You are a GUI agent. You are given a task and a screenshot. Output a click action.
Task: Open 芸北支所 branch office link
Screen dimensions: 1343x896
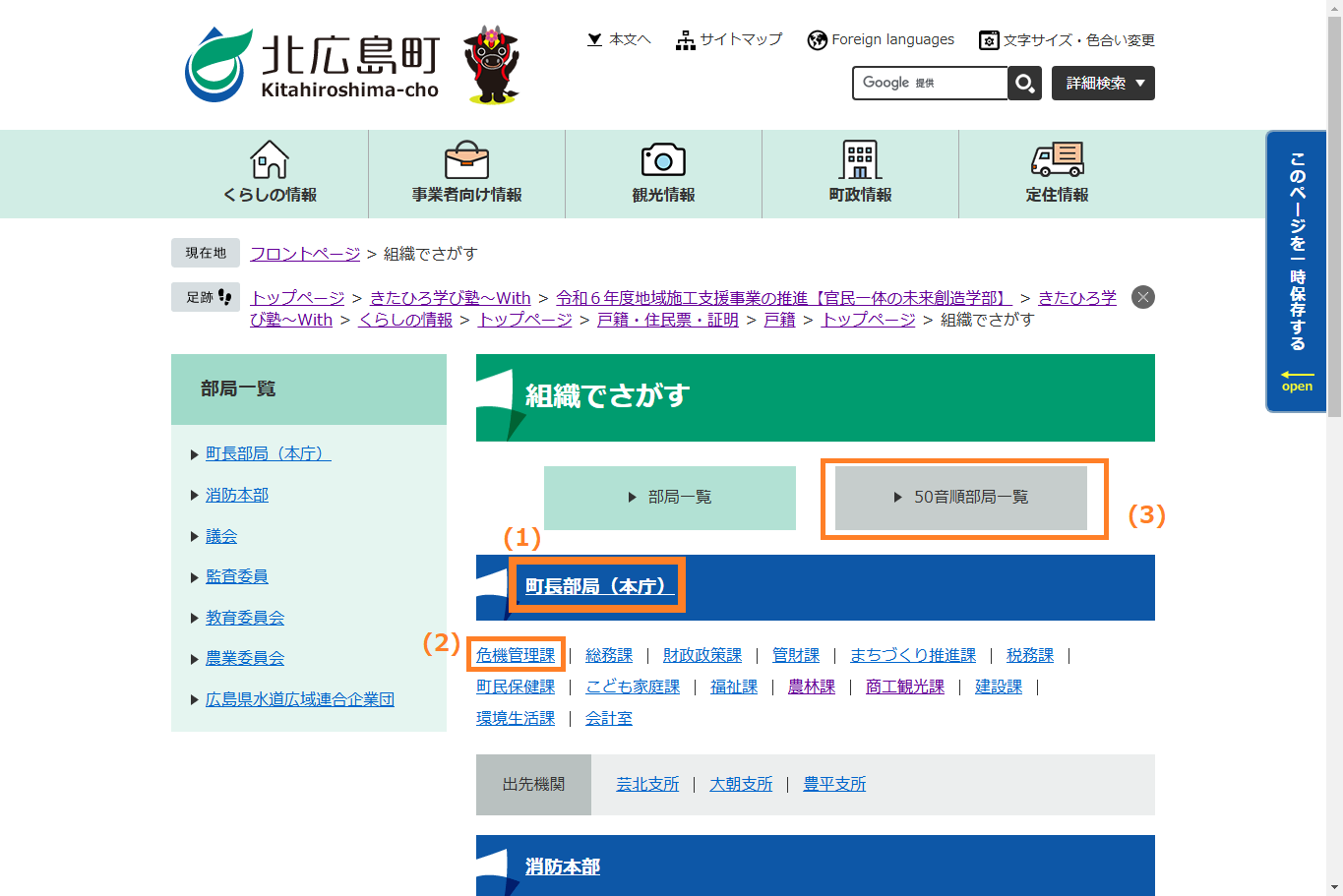click(x=647, y=784)
